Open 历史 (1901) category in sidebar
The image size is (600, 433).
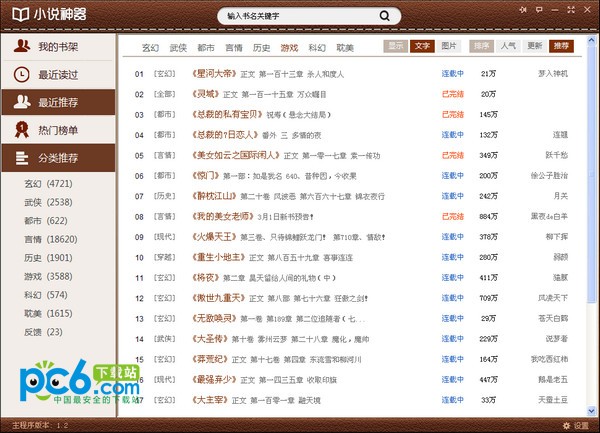pos(48,258)
